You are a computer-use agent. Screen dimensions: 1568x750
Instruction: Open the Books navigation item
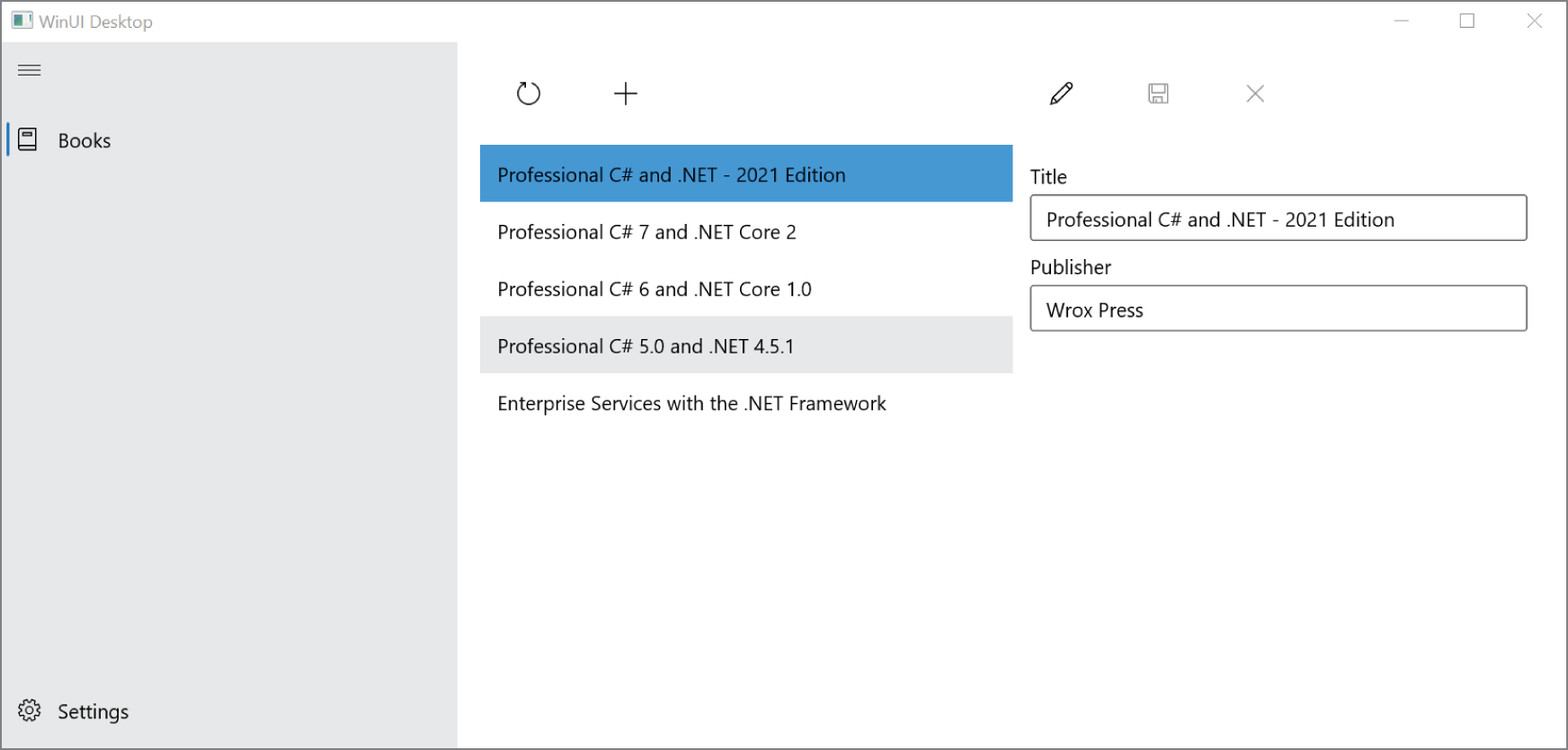85,141
